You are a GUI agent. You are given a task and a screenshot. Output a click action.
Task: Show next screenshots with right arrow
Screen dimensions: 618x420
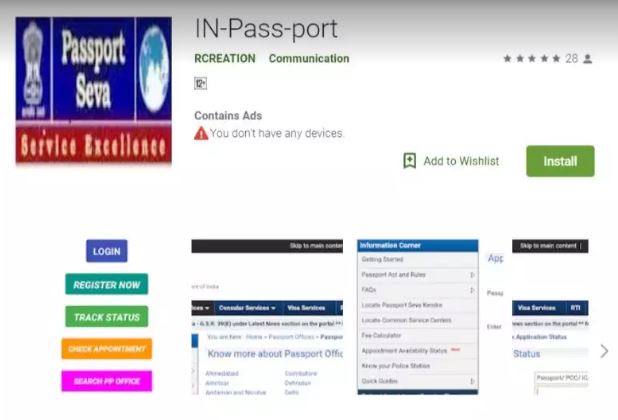[604, 351]
